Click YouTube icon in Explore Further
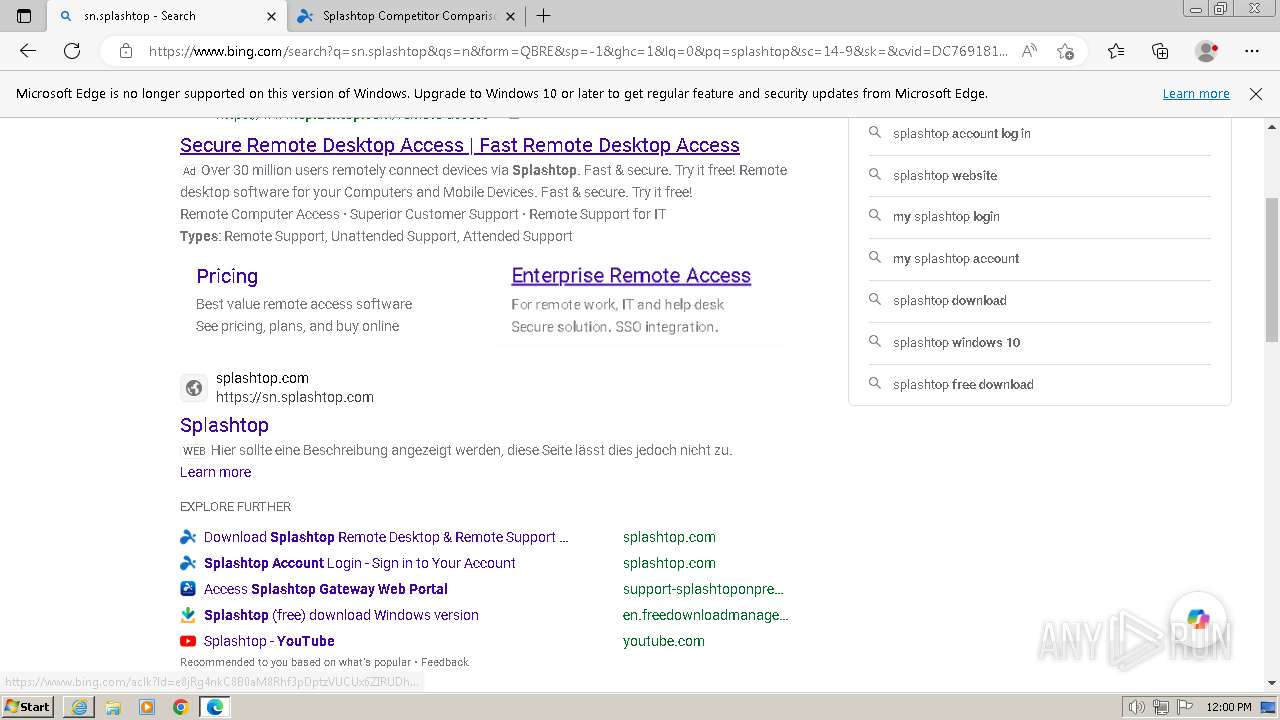Screen dimensions: 1280x720 click(188, 641)
